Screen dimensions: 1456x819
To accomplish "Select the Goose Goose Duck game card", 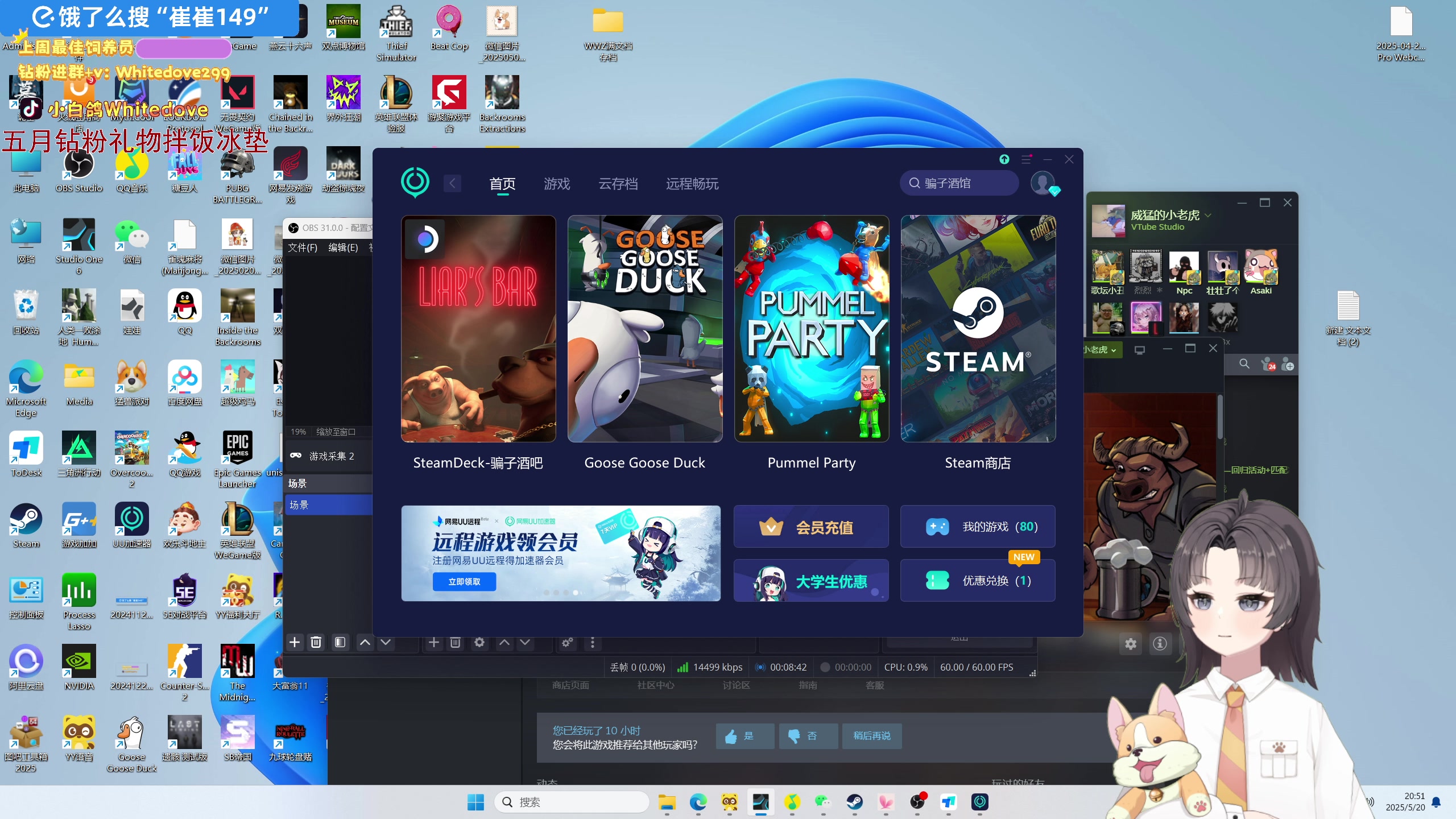I will tap(645, 329).
